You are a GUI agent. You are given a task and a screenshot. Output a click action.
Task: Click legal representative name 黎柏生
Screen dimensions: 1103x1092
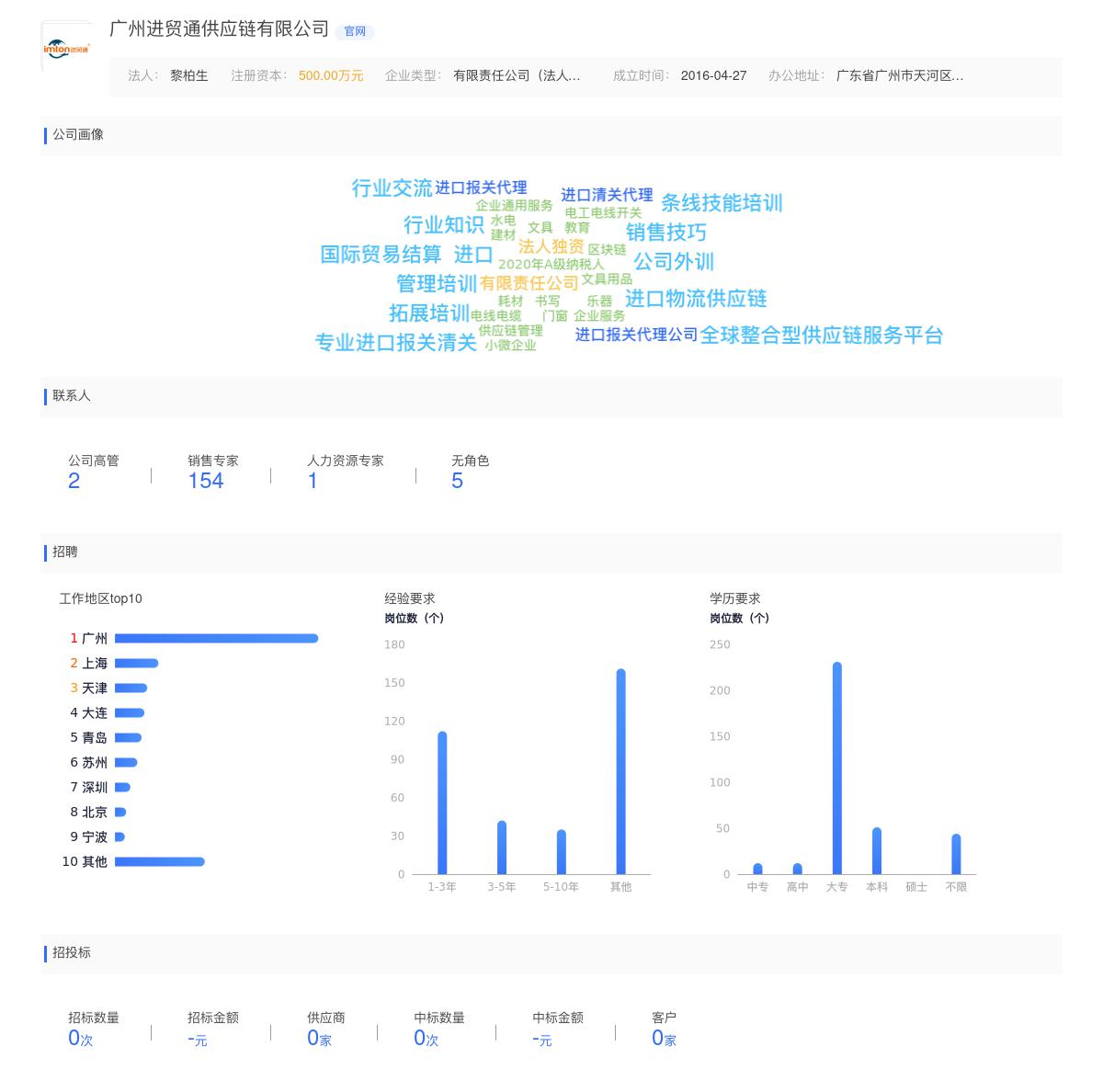click(x=189, y=75)
